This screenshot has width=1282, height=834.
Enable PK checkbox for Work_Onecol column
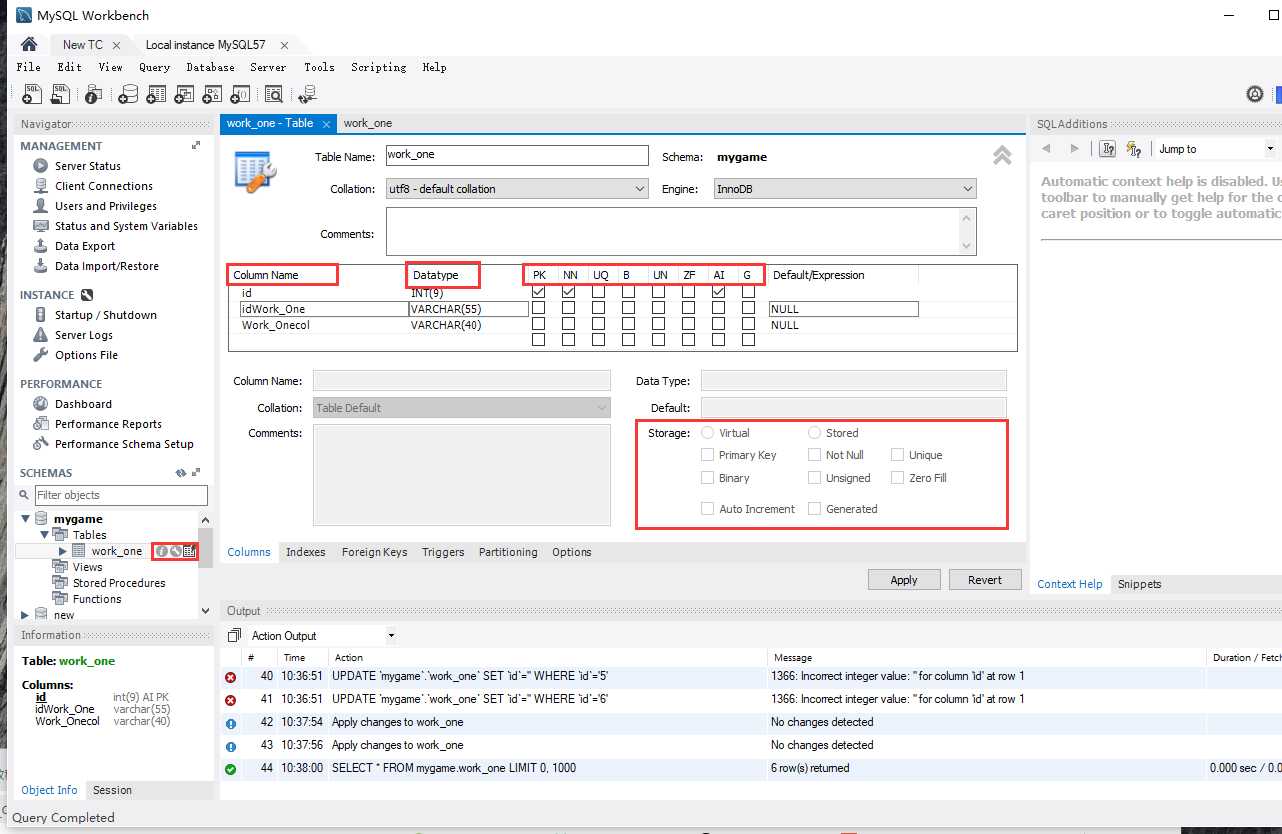tap(539, 325)
